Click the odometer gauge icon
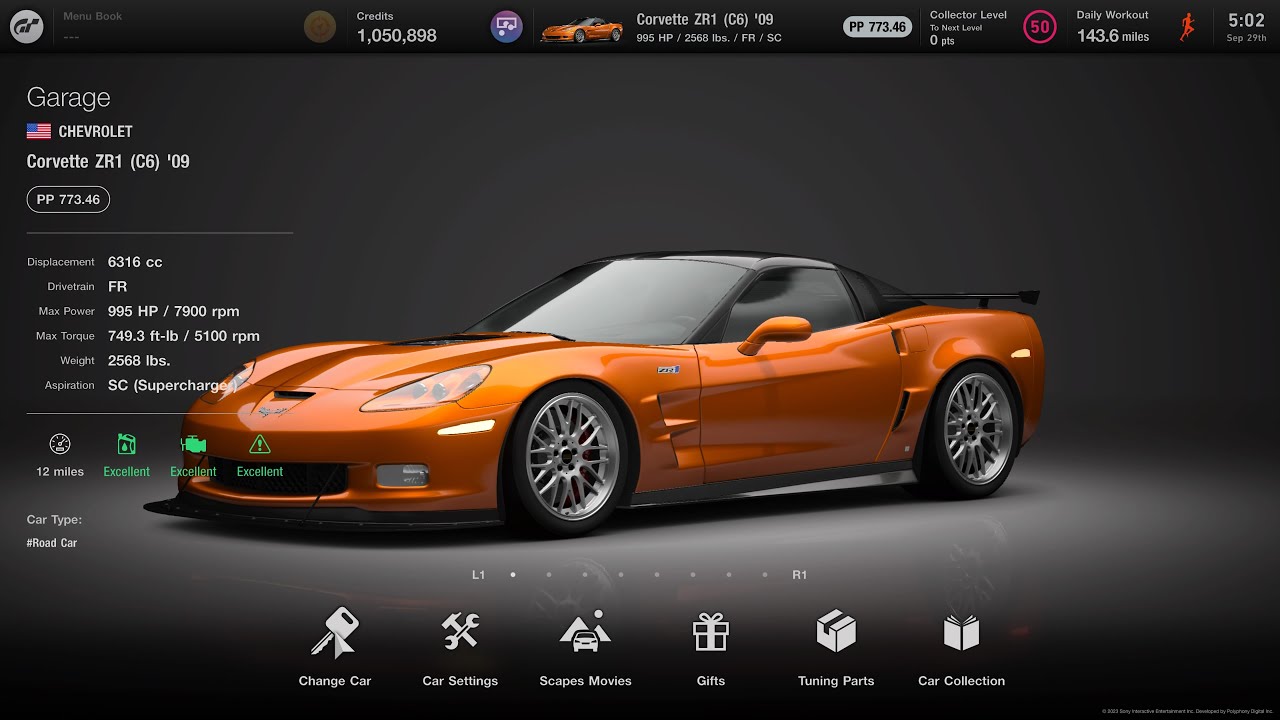The height and width of the screenshot is (720, 1280). [60, 444]
